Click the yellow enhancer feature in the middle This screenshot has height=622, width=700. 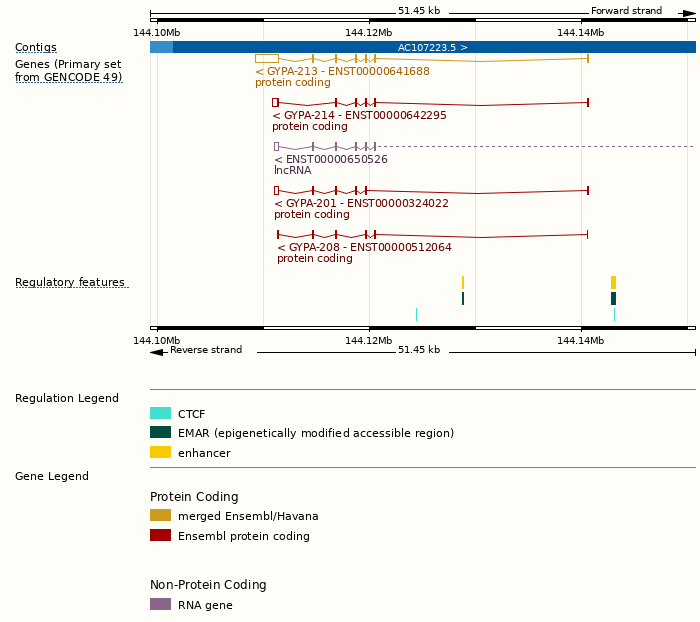pyautogui.click(x=462, y=282)
